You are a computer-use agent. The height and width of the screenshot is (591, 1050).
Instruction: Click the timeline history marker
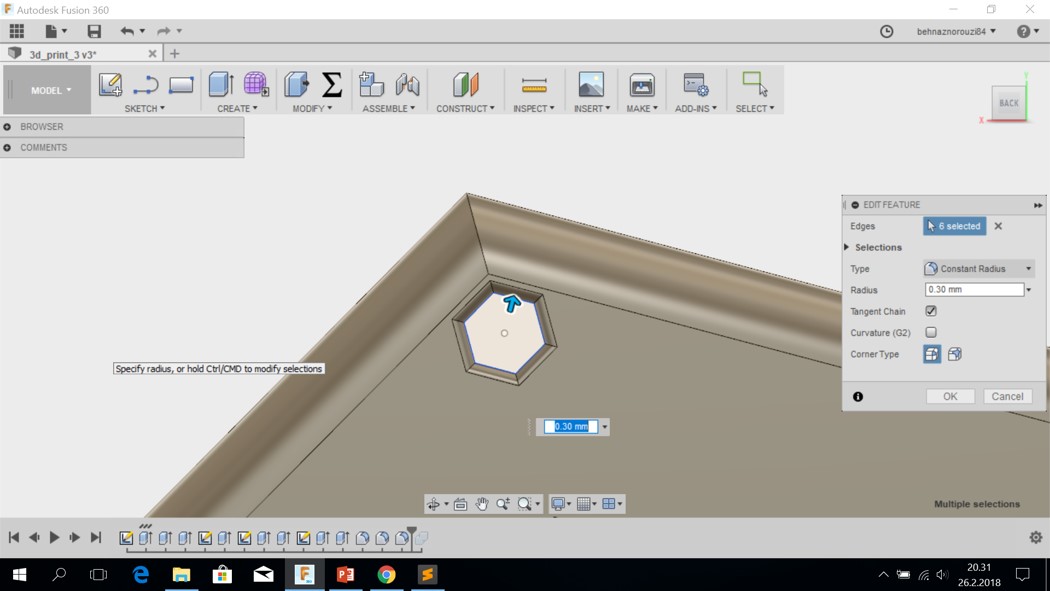click(412, 535)
